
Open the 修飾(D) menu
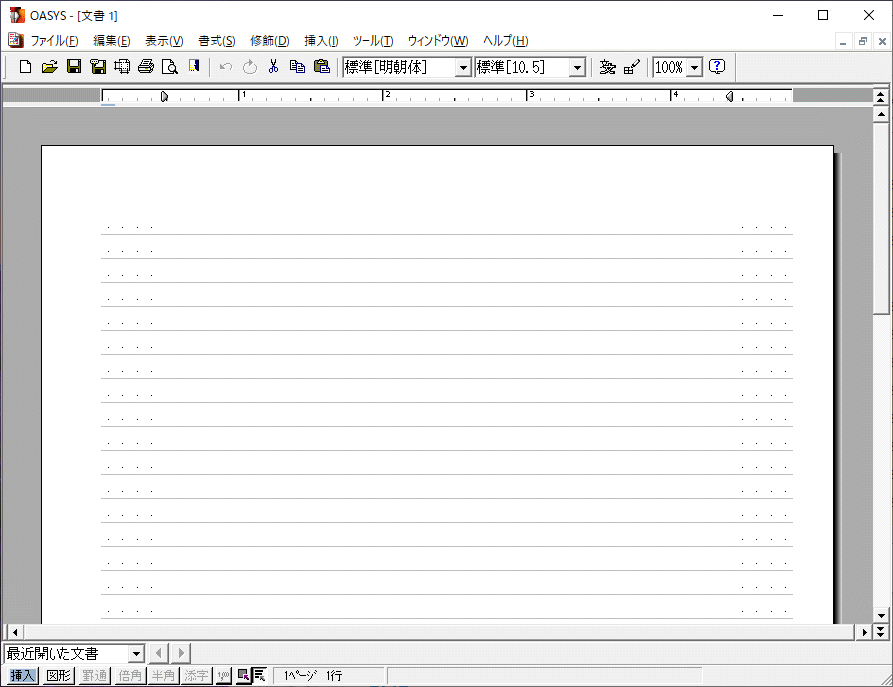click(x=269, y=40)
